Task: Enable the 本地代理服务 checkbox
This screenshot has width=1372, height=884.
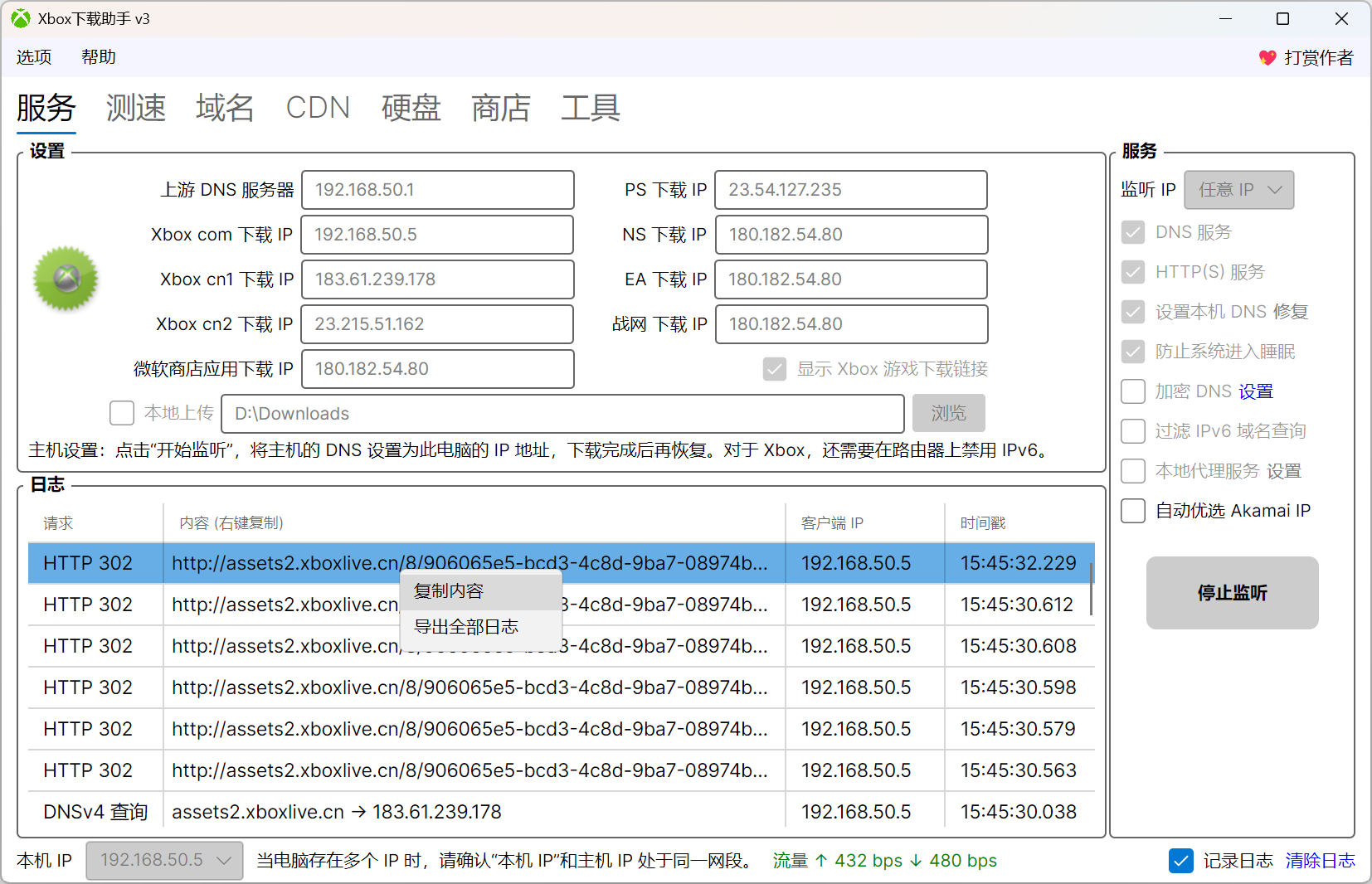Action: point(1133,471)
